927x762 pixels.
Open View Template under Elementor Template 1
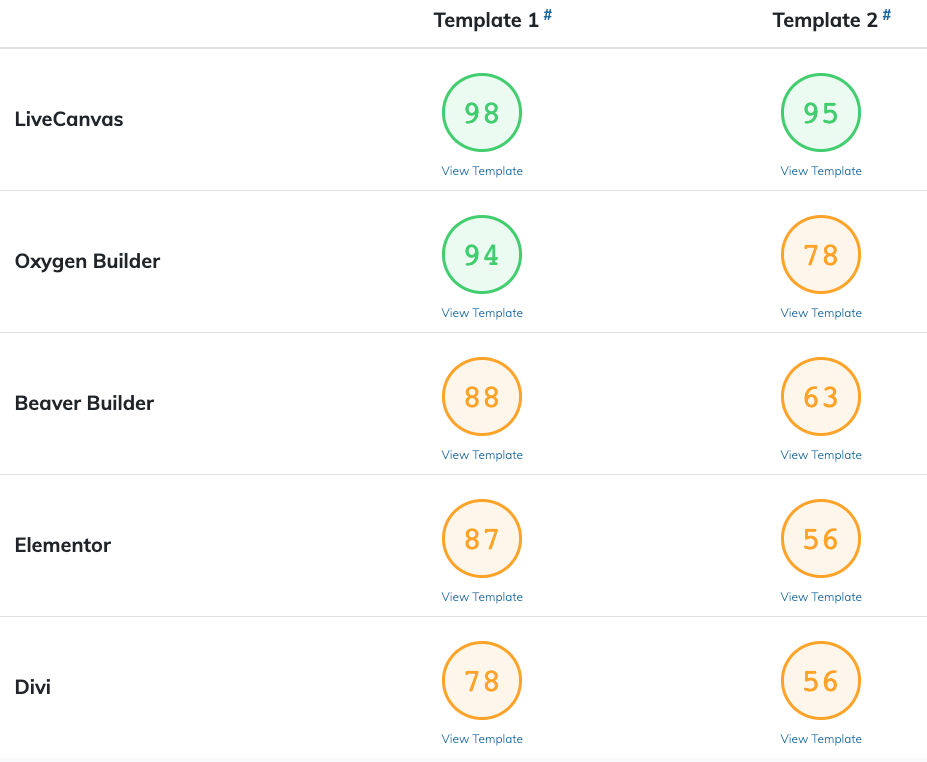pyautogui.click(x=482, y=596)
